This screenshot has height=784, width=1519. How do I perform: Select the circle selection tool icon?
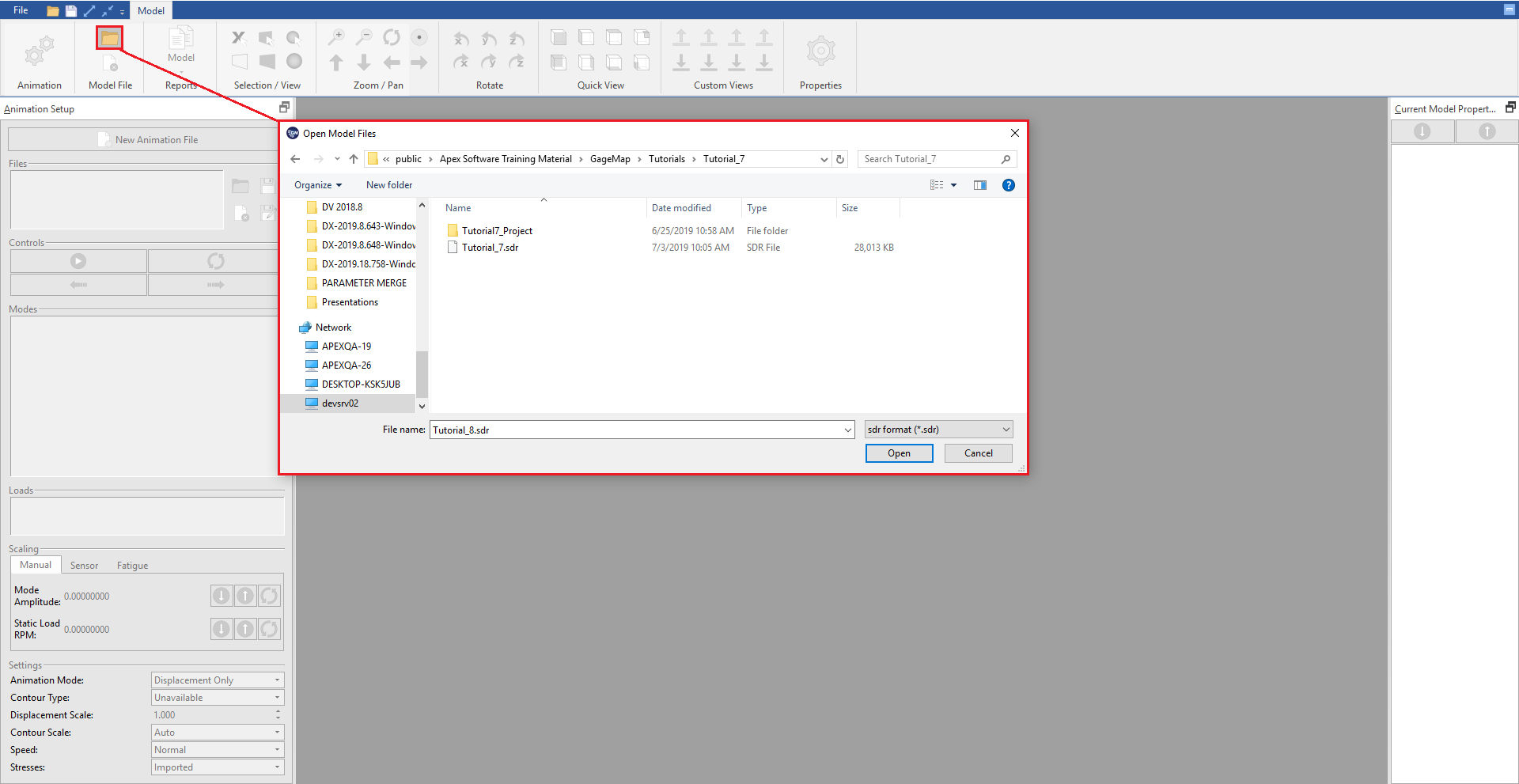pos(294,37)
